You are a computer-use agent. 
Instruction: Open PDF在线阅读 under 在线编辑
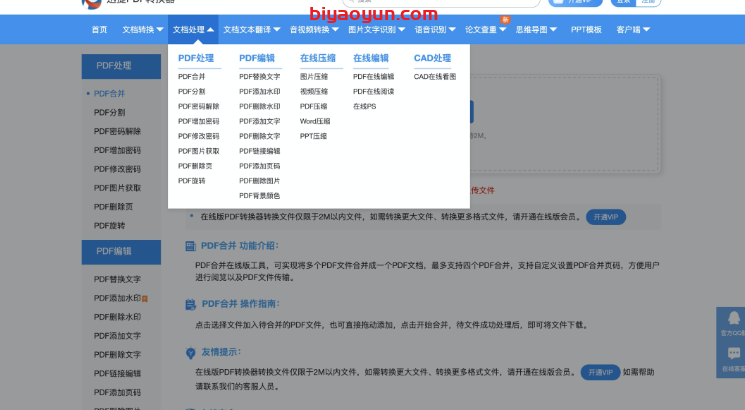click(x=373, y=91)
